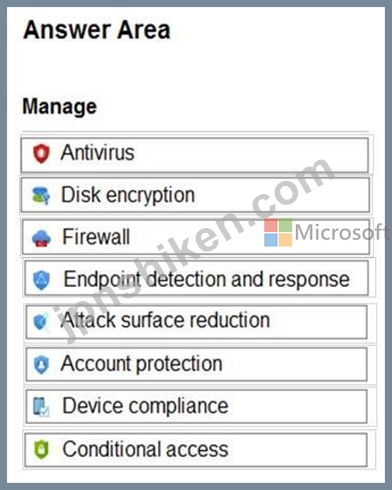Screen dimensions: 392x490
Task: Click the Firewall cloud icon
Action: (41, 238)
